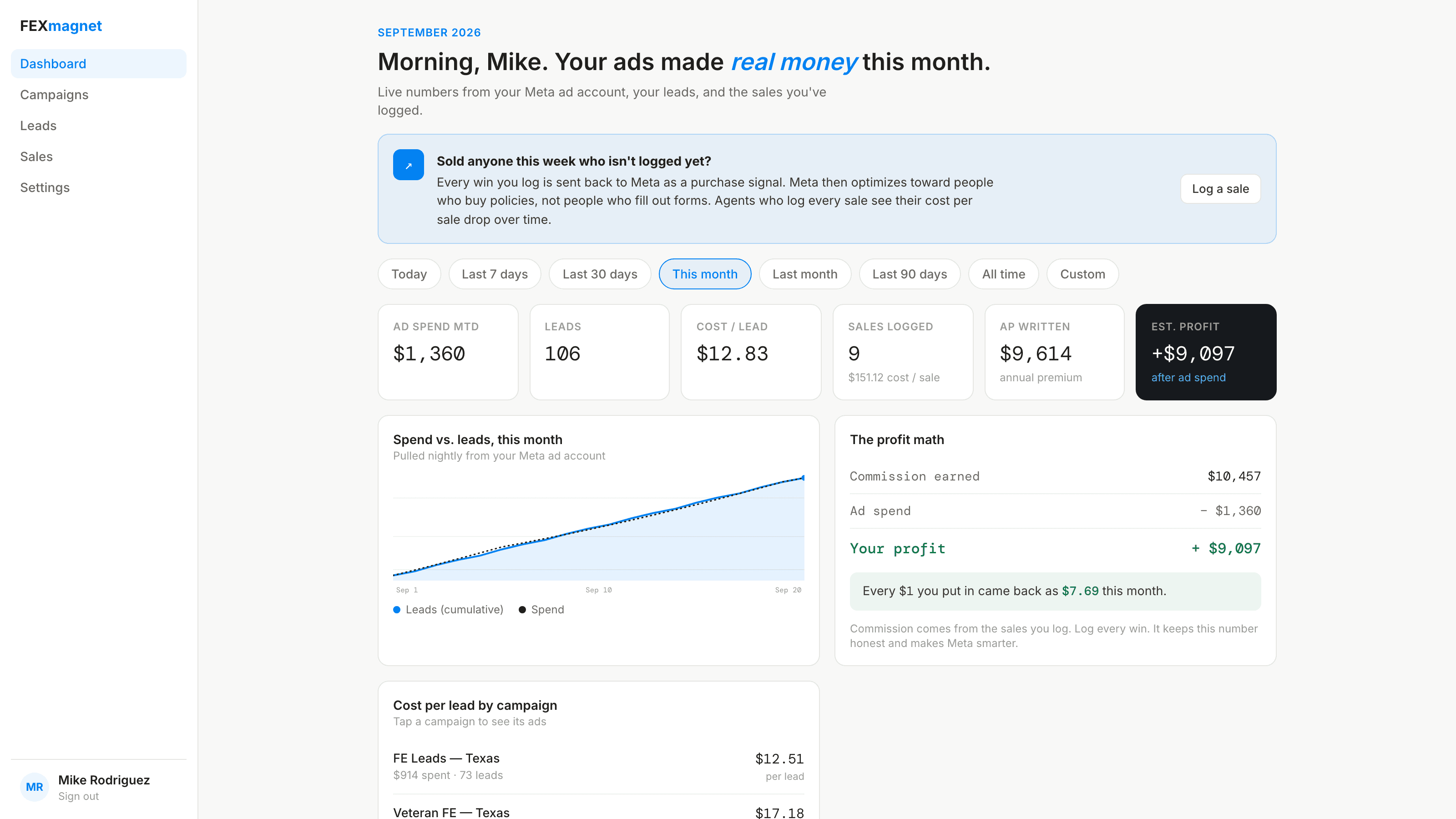The width and height of the screenshot is (1456, 819).
Task: Click the chart endpoint marker on the line
Action: coord(803,478)
